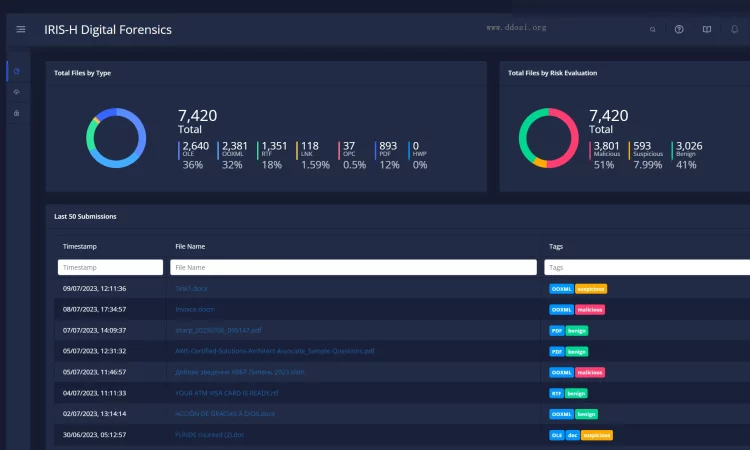Open the help question-mark icon
Viewport: 750px width, 450px height.
[x=679, y=29]
